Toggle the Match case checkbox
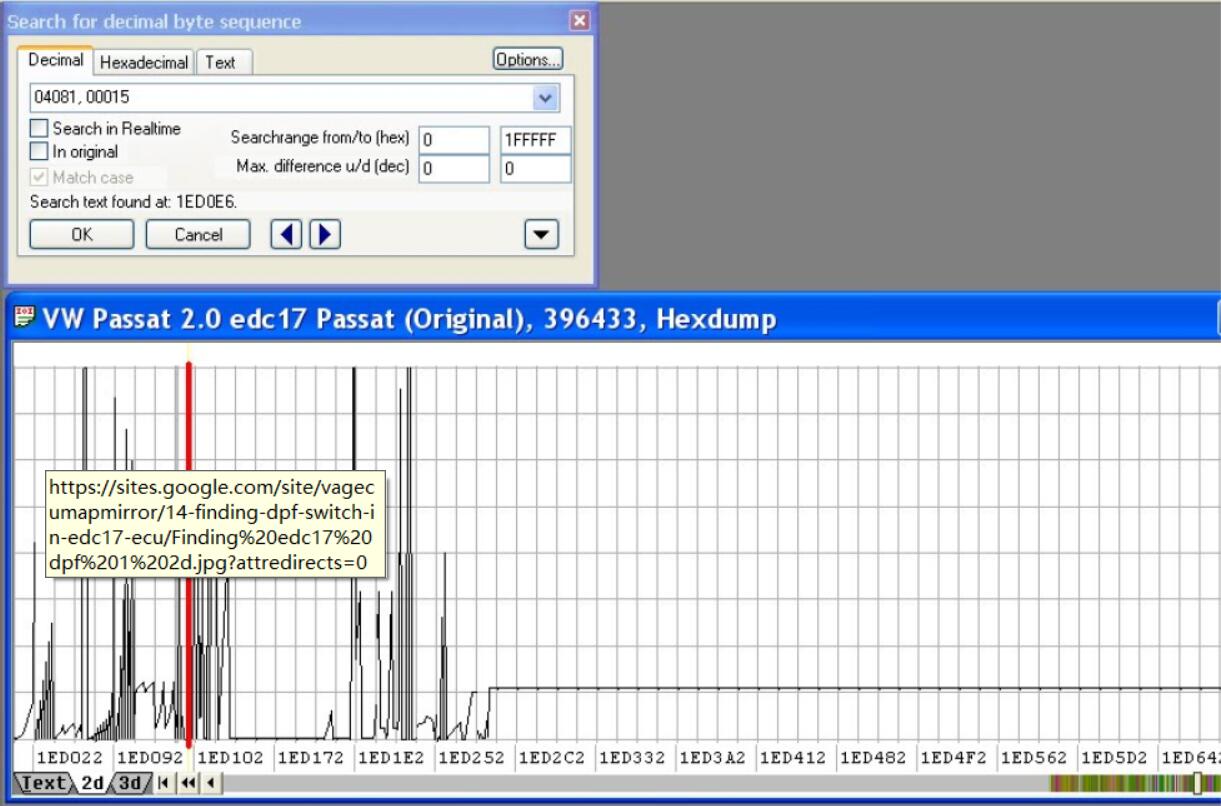The image size is (1221, 806). click(x=38, y=177)
